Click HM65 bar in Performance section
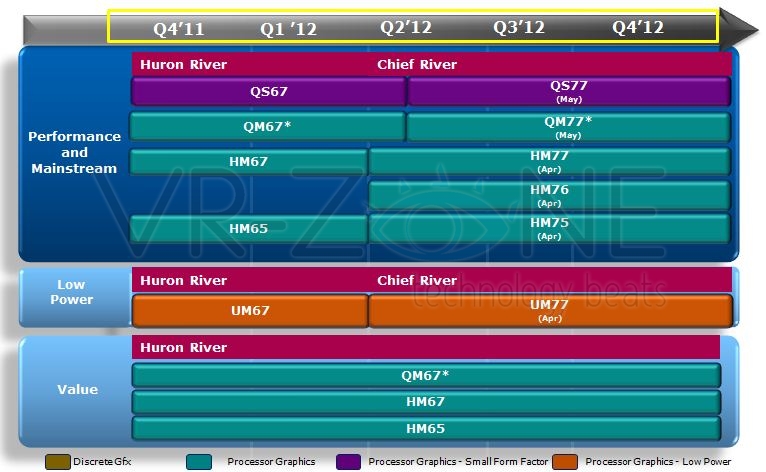766x472 pixels. pyautogui.click(x=249, y=229)
